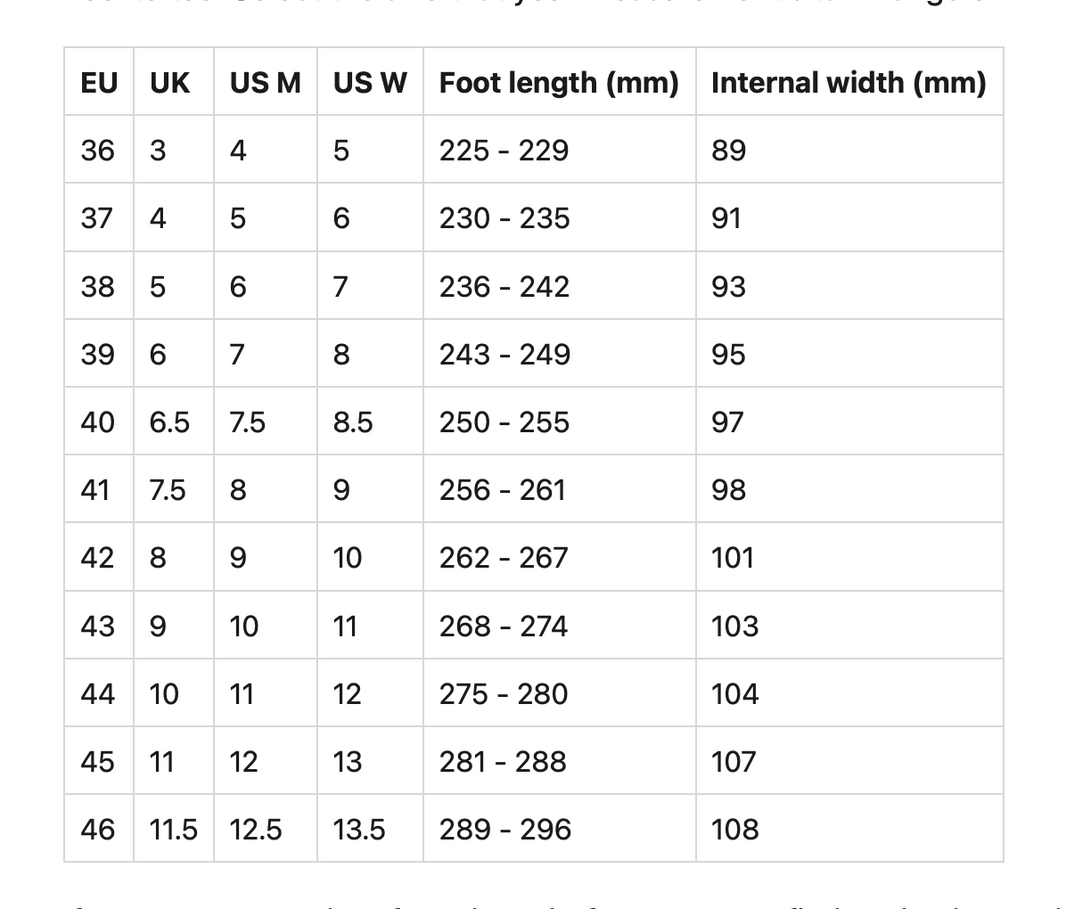Image resolution: width=1066 pixels, height=909 pixels.
Task: Click the EU size 44 cell
Action: click(x=98, y=694)
